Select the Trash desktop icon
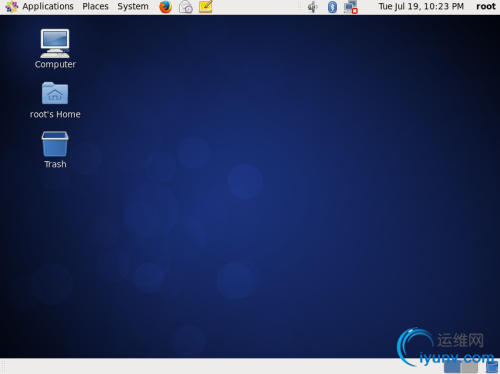Viewport: 500px width, 374px height. pyautogui.click(x=55, y=150)
